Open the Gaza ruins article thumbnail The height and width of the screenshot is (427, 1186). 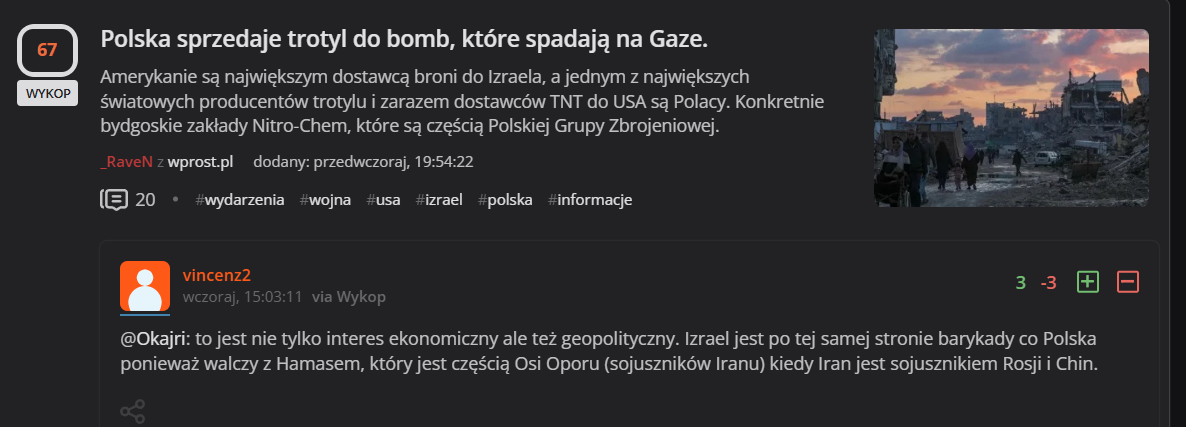tap(1011, 117)
